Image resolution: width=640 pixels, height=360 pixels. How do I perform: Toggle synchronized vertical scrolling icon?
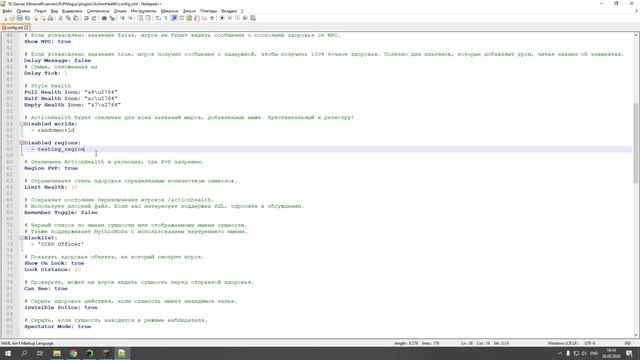tap(140, 18)
